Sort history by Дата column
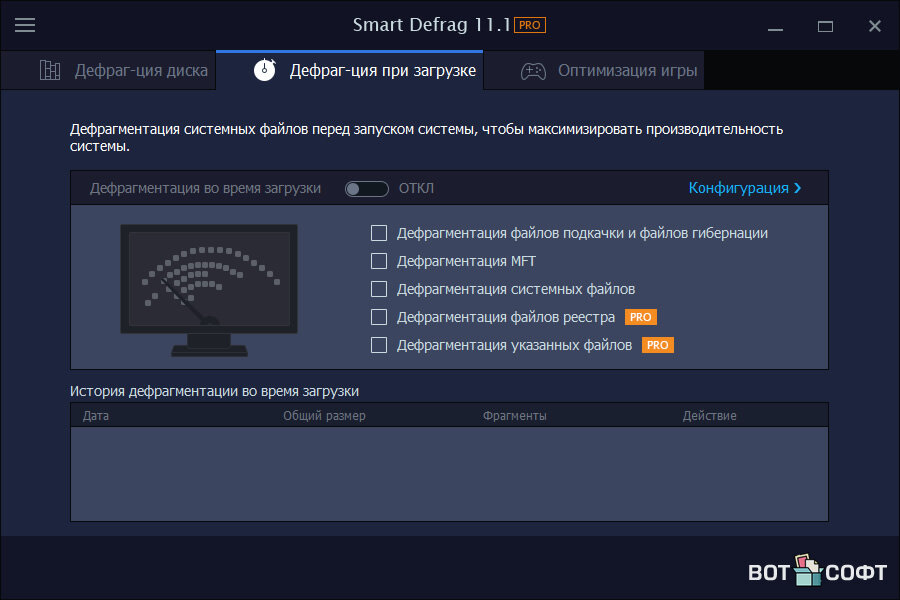The image size is (900, 600). point(96,415)
